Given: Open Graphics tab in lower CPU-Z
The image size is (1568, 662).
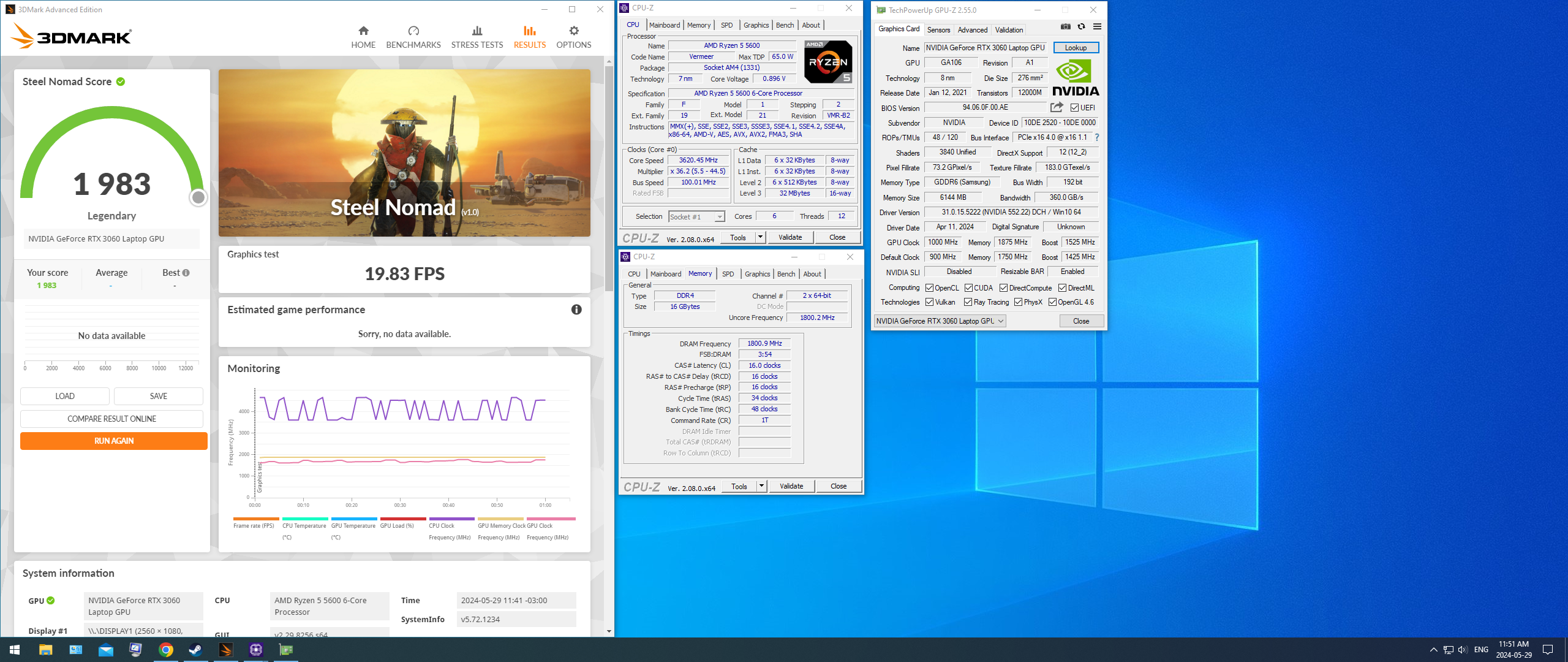Looking at the screenshot, I should pos(757,274).
